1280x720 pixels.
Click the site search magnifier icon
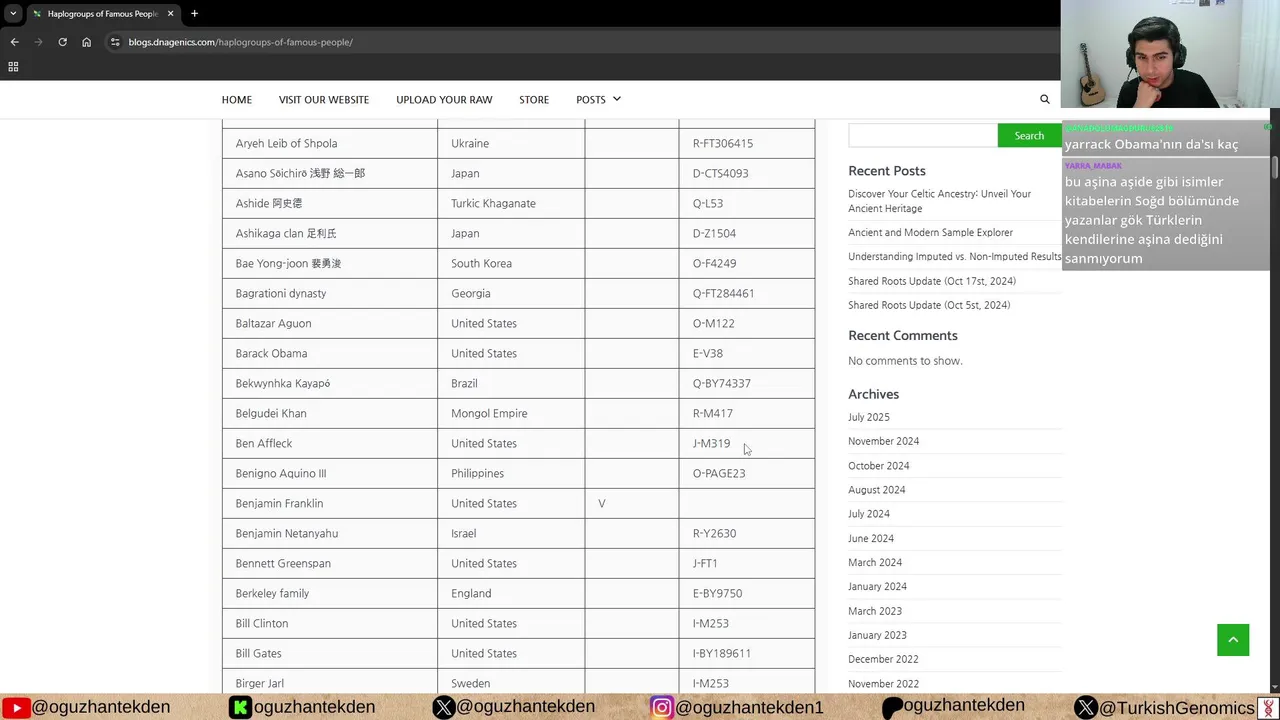pos(1045,99)
